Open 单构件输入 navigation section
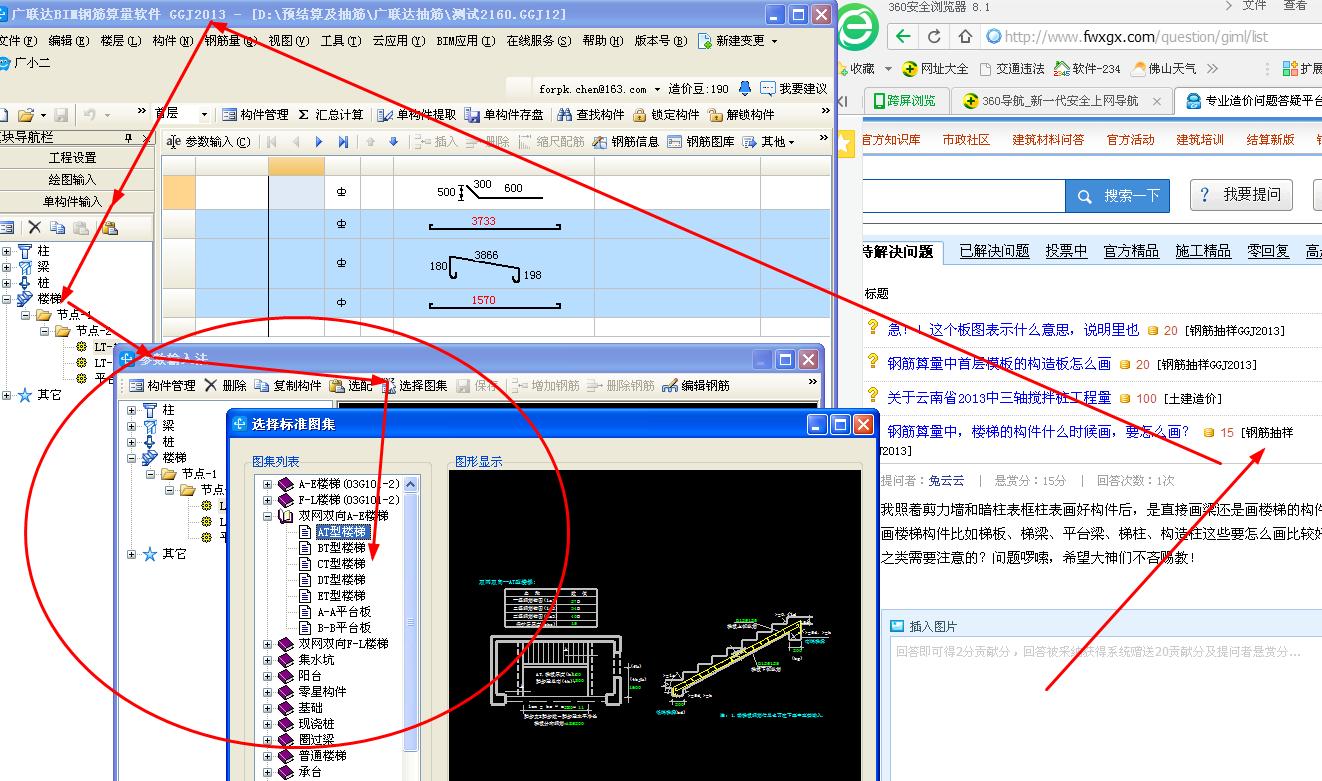 [x=73, y=202]
